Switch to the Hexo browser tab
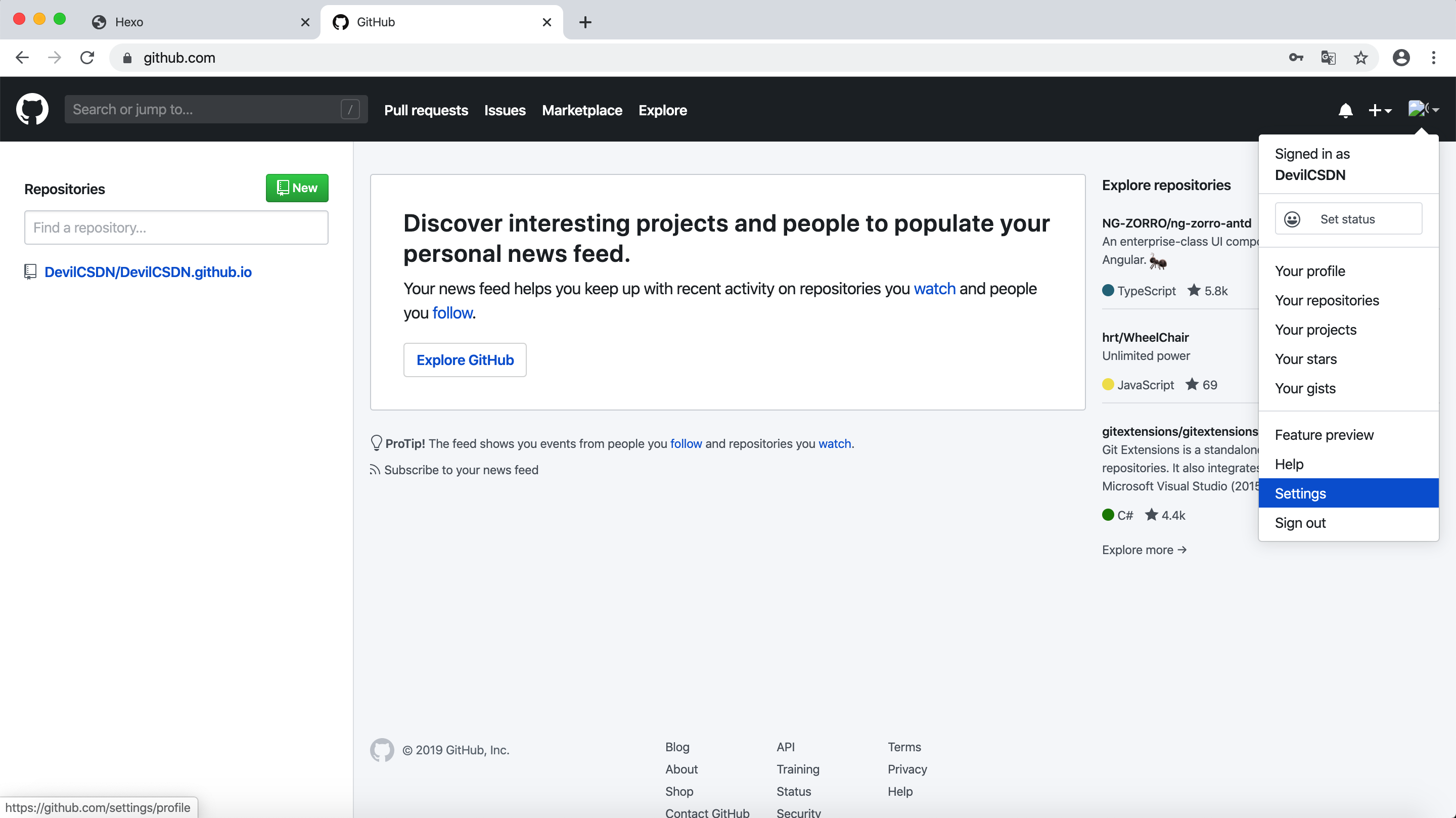 tap(129, 22)
